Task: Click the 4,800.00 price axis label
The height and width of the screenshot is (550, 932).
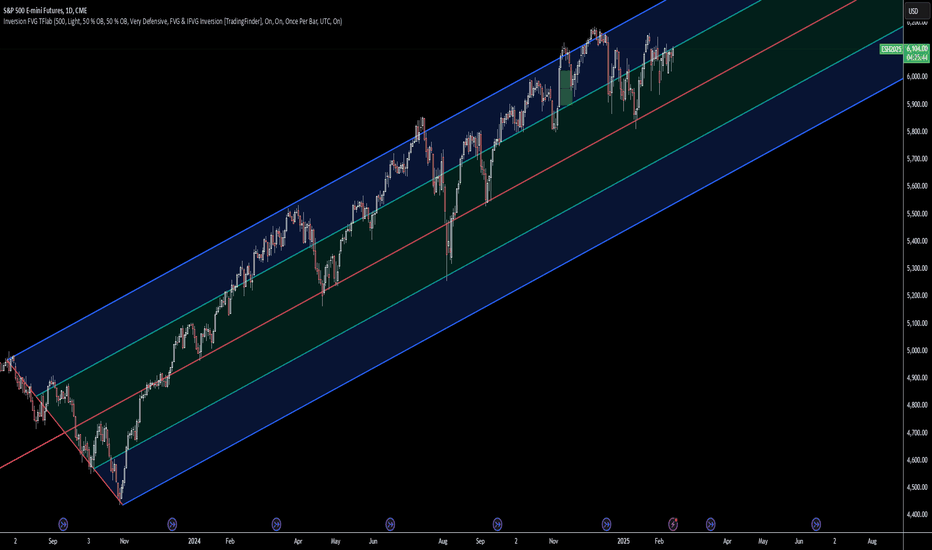Action: click(x=917, y=405)
